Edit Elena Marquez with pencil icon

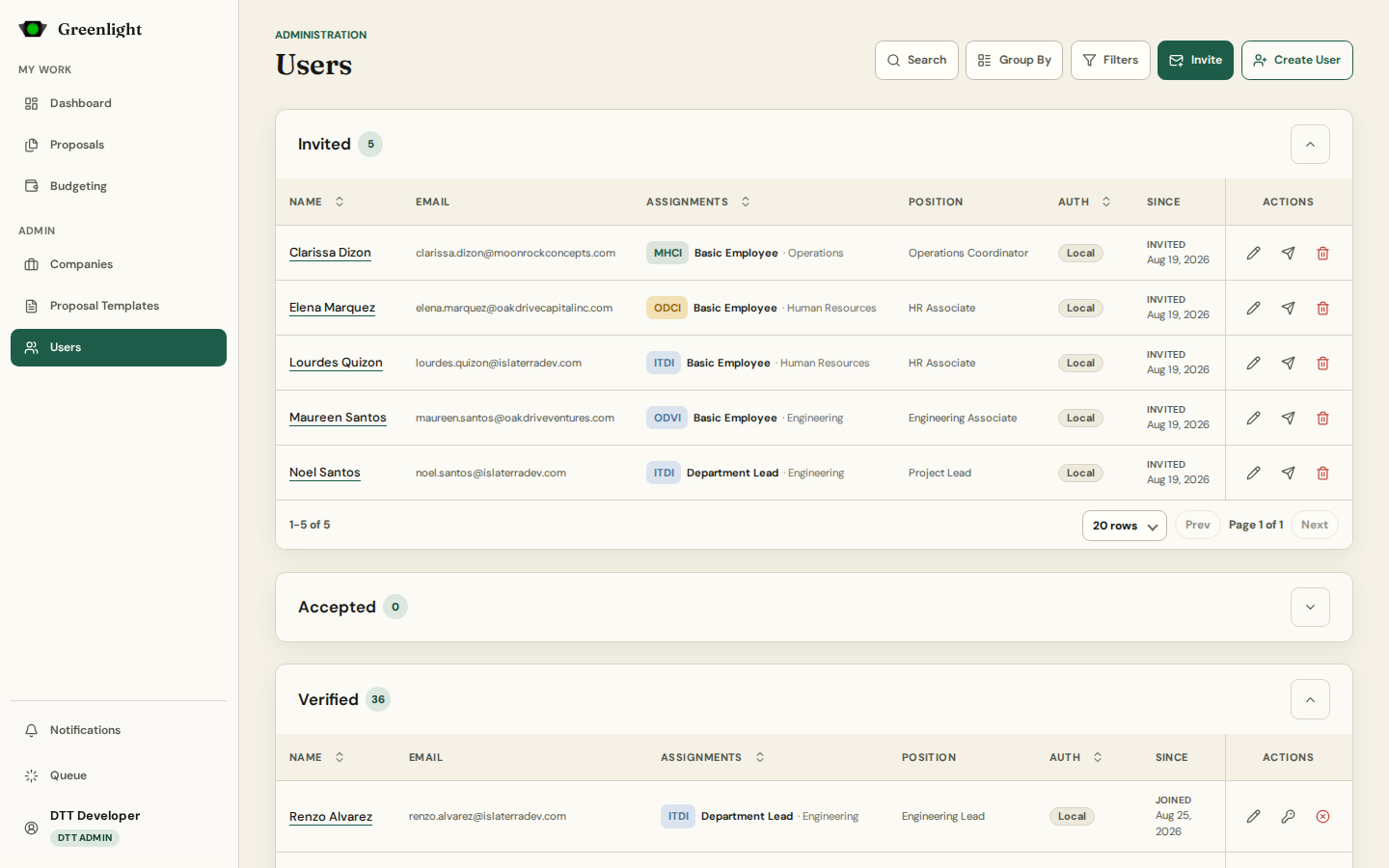coord(1253,308)
